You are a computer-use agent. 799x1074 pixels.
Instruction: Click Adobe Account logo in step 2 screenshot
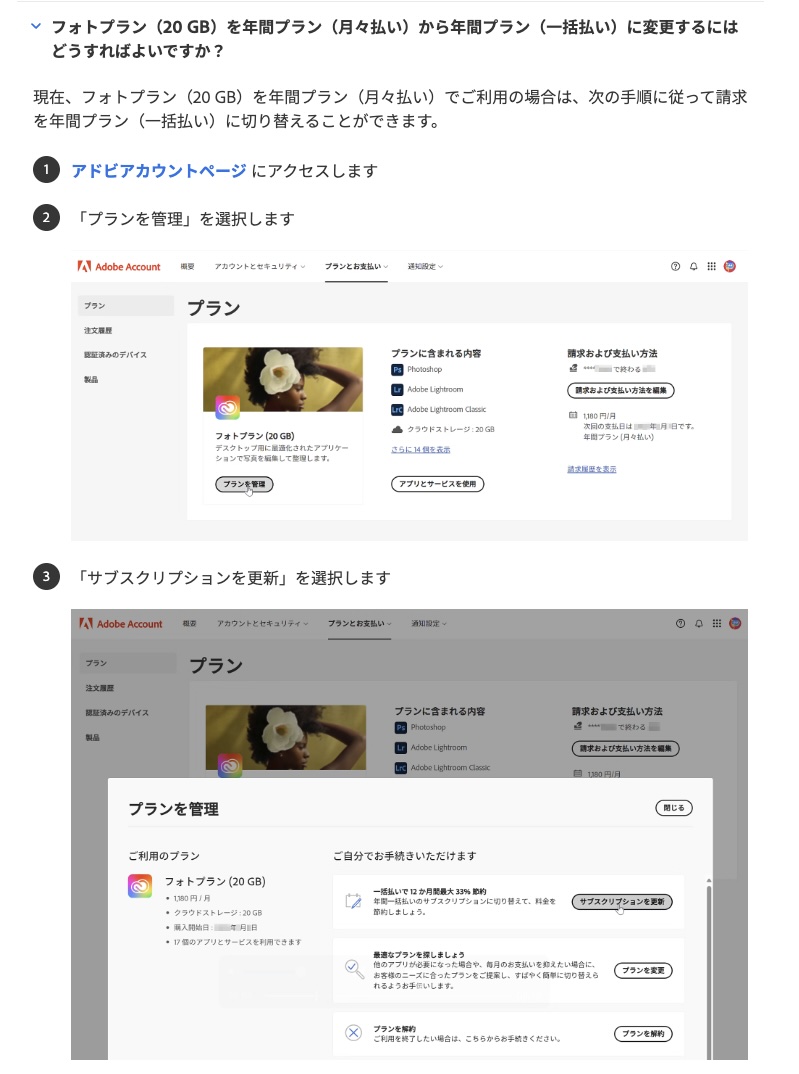[119, 266]
